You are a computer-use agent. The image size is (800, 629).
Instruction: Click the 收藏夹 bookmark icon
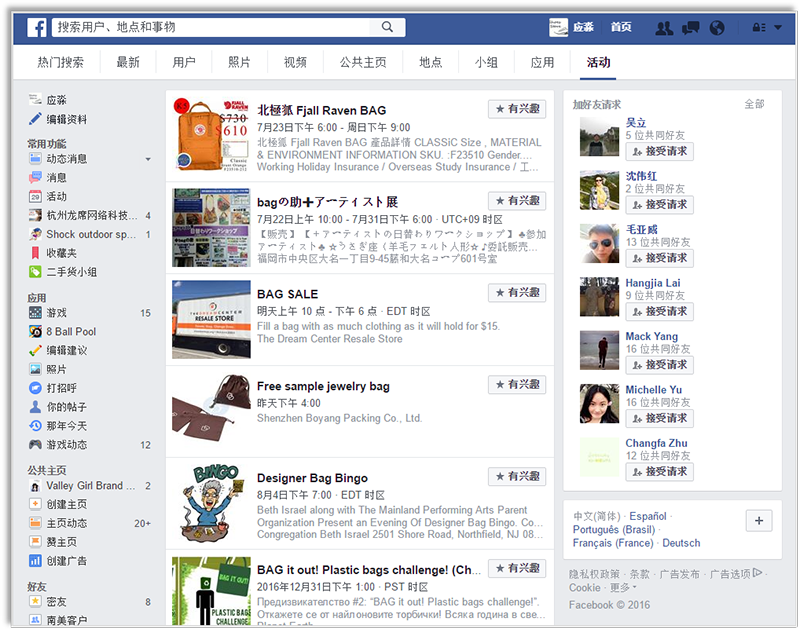pos(35,253)
